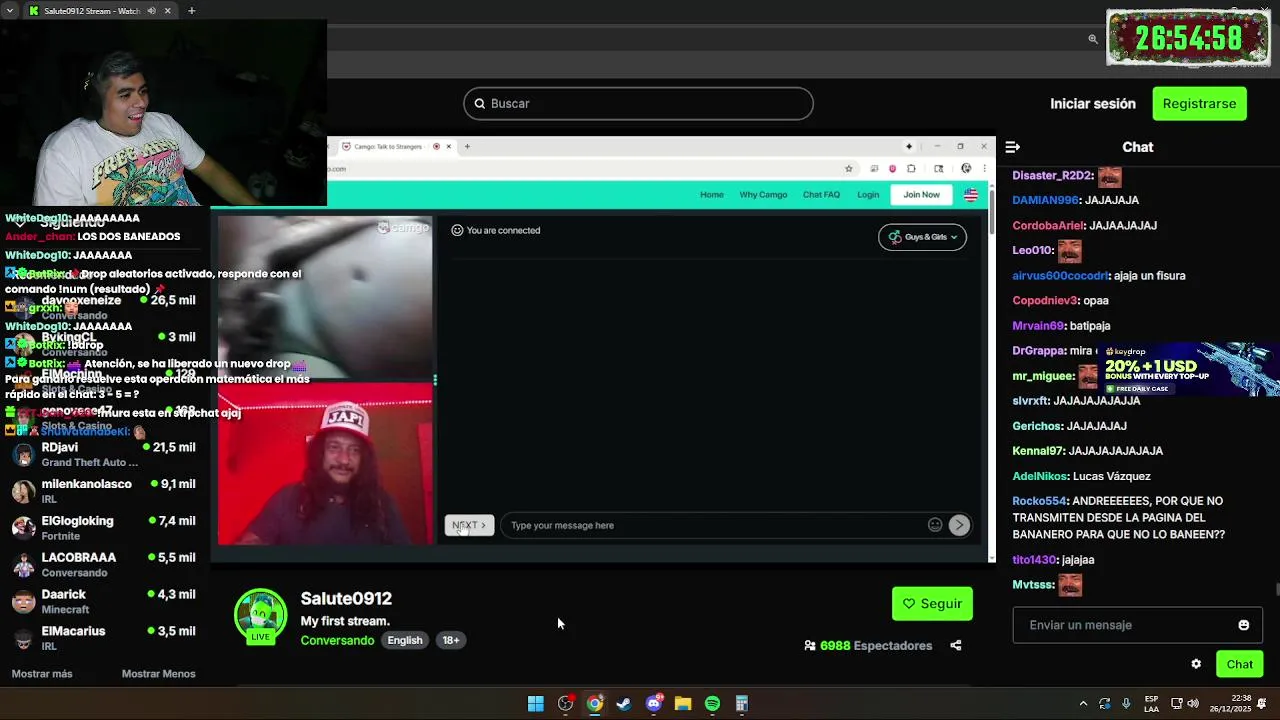Click the streamed Camgo page scrollbar
The image size is (1280, 720).
tap(991, 210)
